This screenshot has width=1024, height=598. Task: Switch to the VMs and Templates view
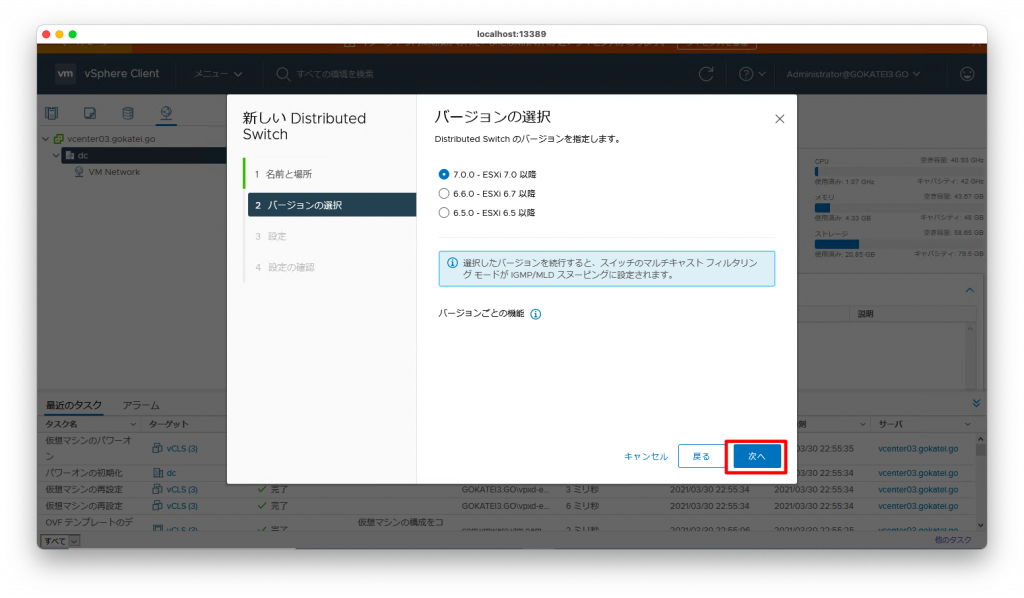(x=90, y=112)
